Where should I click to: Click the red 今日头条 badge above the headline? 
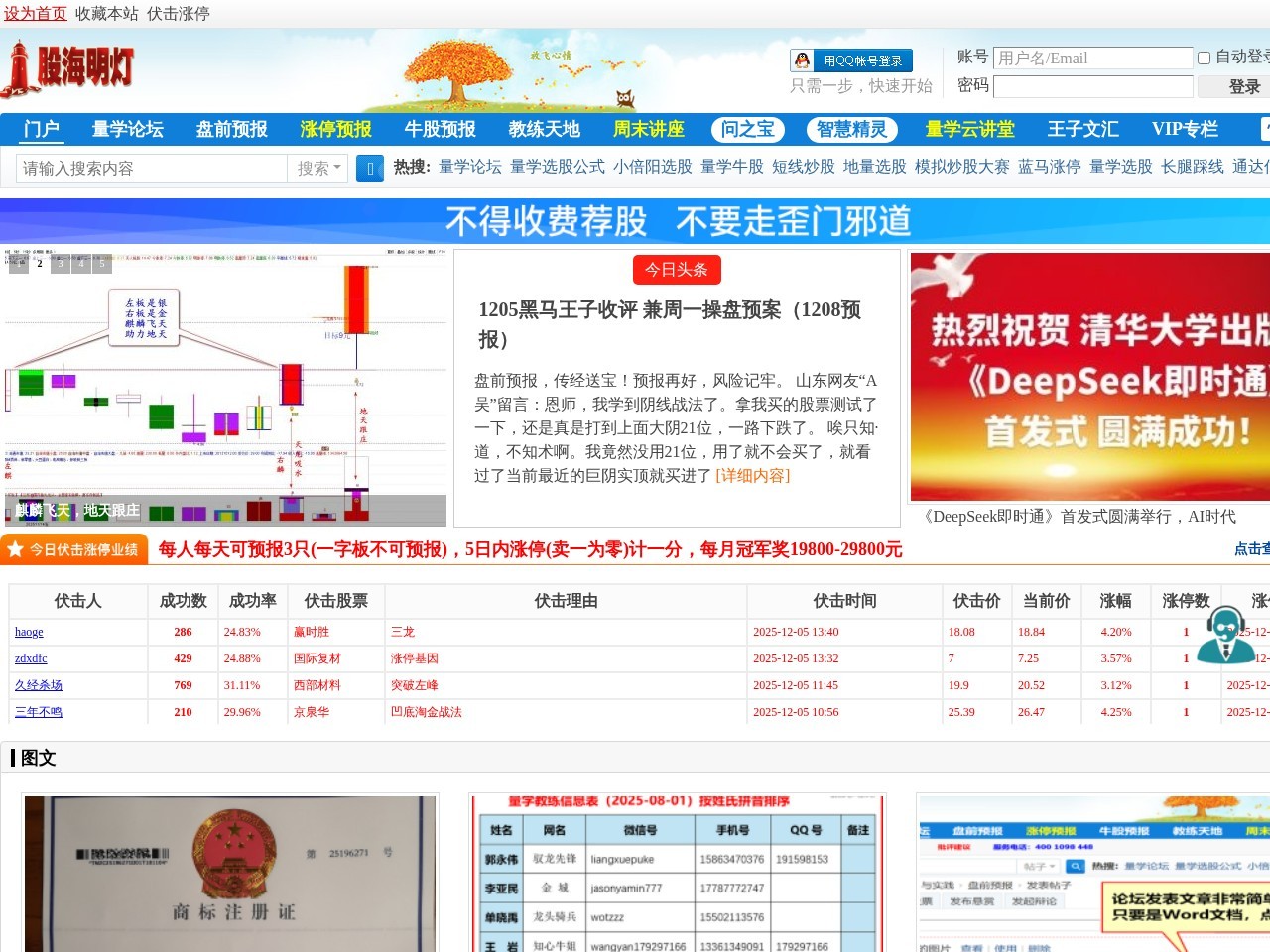pos(678,269)
